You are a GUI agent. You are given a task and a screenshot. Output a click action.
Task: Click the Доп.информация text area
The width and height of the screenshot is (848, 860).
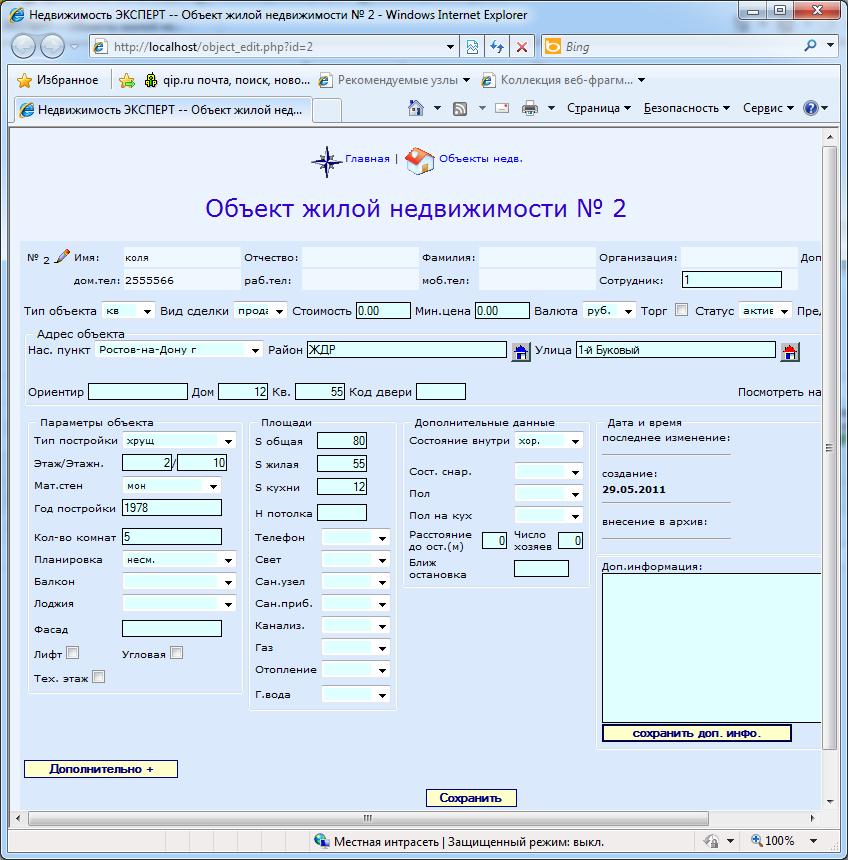click(711, 648)
